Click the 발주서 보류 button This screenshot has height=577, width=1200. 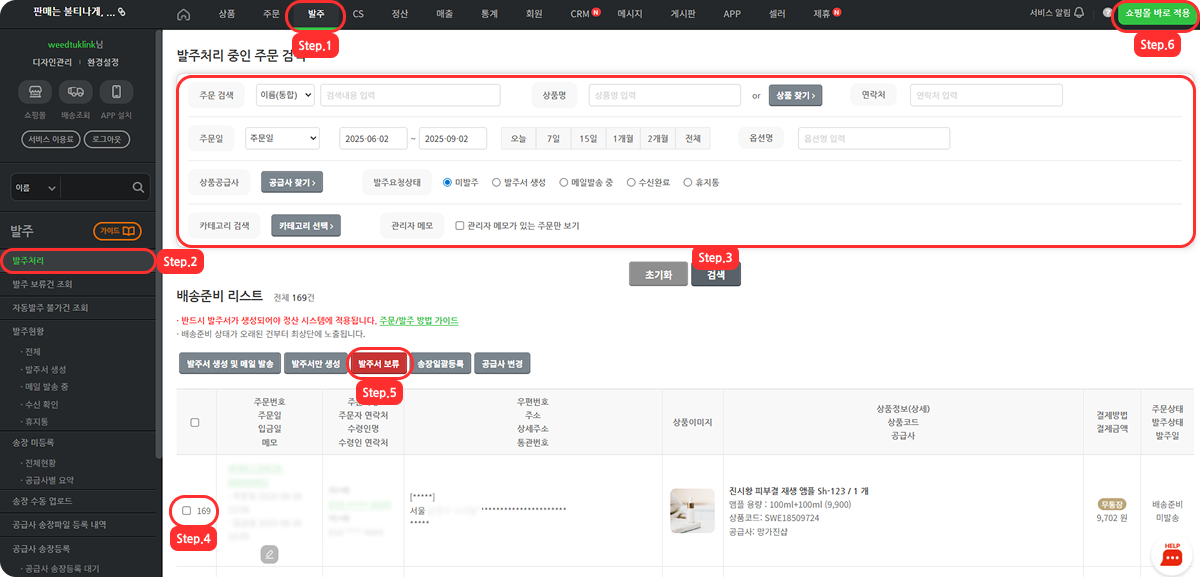[x=379, y=364]
